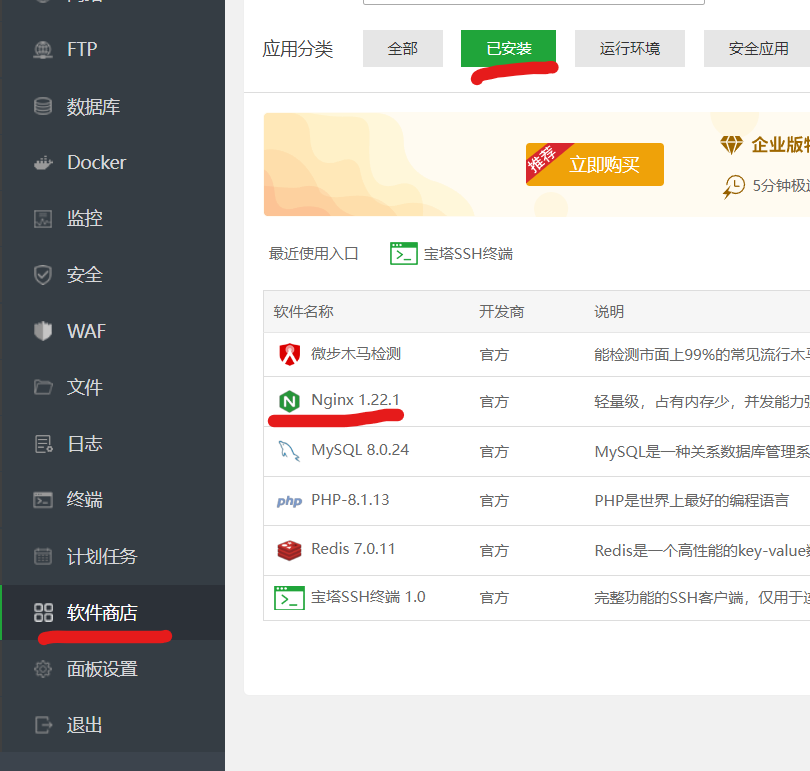Show the 运行环境 category
The image size is (810, 771).
point(629,48)
